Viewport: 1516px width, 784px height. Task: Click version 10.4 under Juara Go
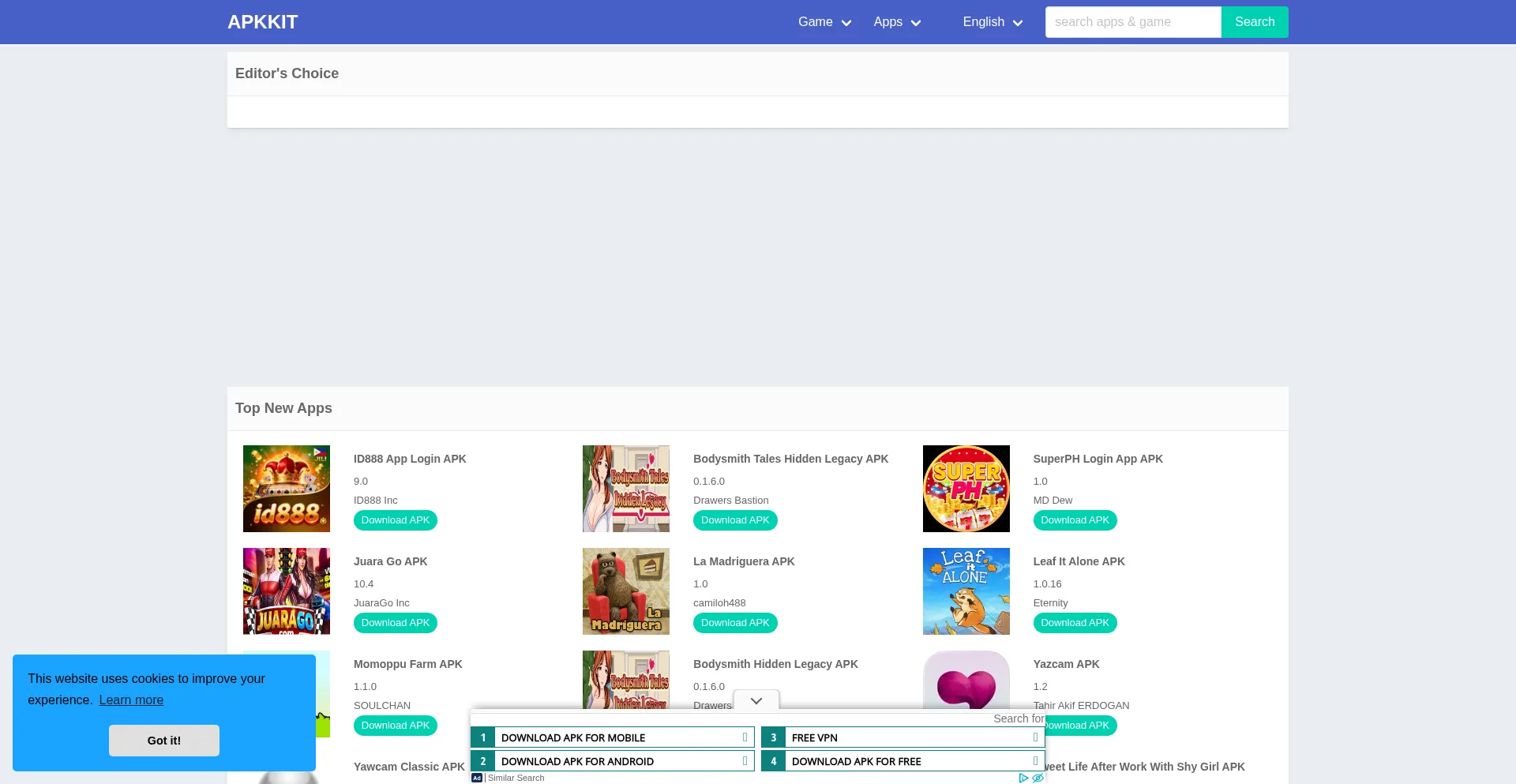pyautogui.click(x=363, y=584)
